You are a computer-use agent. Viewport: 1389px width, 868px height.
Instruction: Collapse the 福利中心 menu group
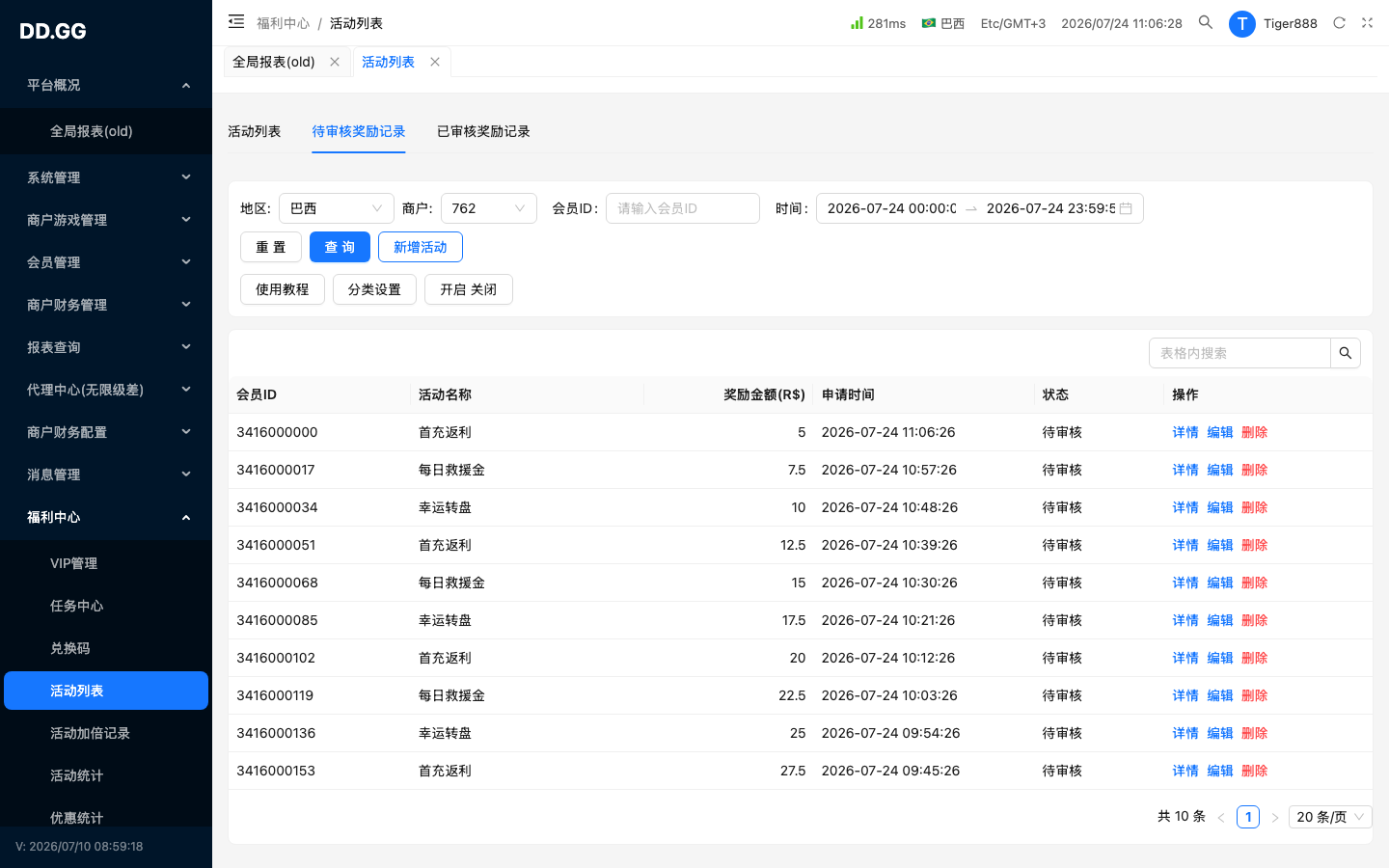pos(106,517)
